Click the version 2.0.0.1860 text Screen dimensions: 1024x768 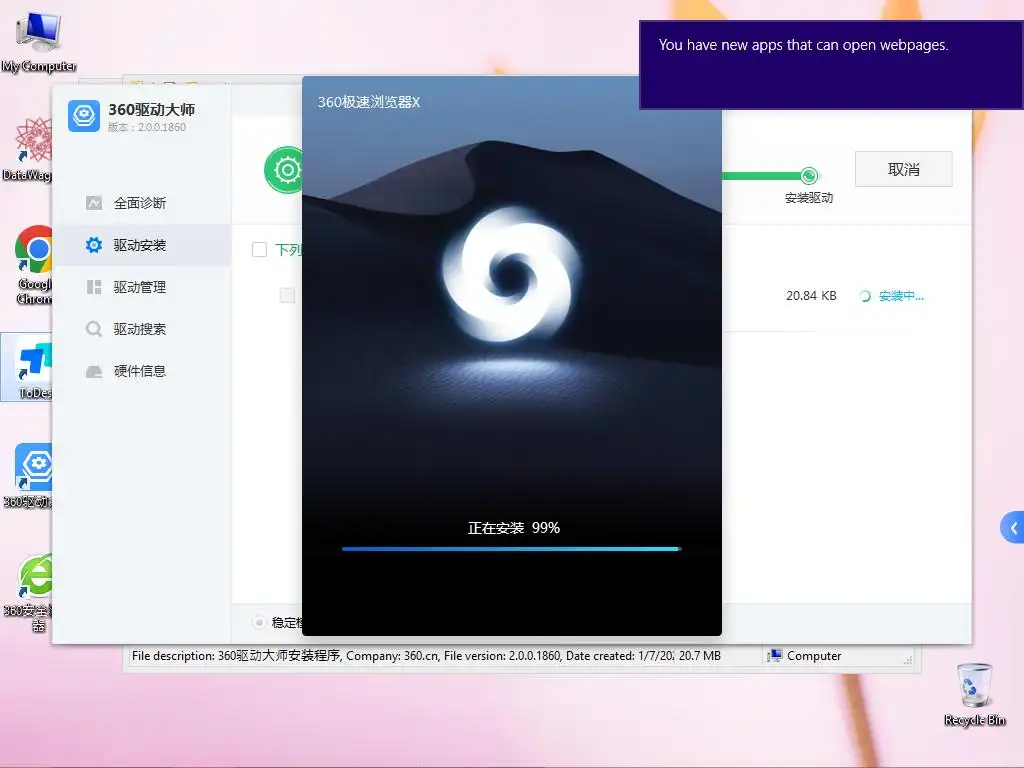(147, 127)
